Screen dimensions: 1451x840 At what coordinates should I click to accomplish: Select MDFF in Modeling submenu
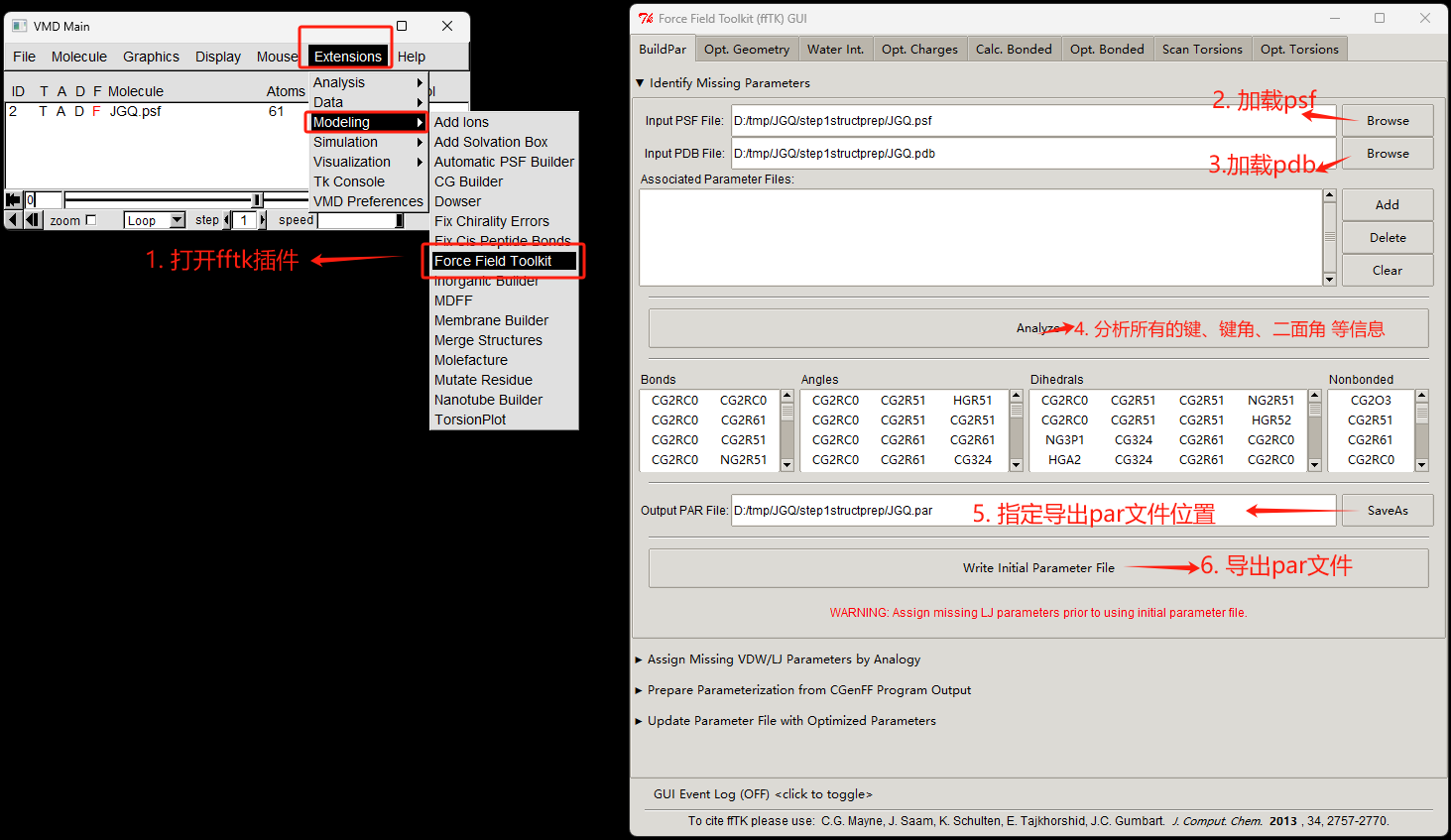click(504, 300)
